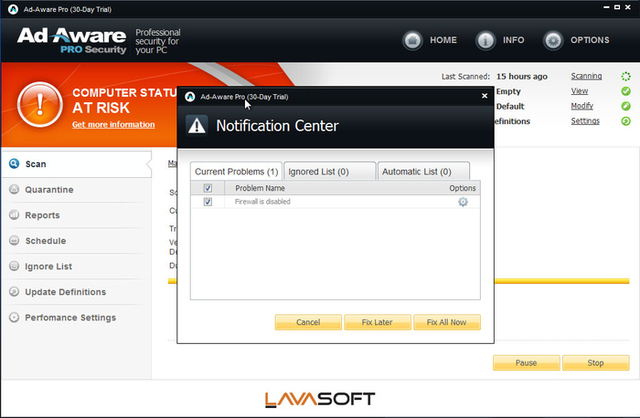Image resolution: width=640 pixels, height=418 pixels.
Task: Switch to Automatic List (0) tab
Action: pyautogui.click(x=424, y=171)
